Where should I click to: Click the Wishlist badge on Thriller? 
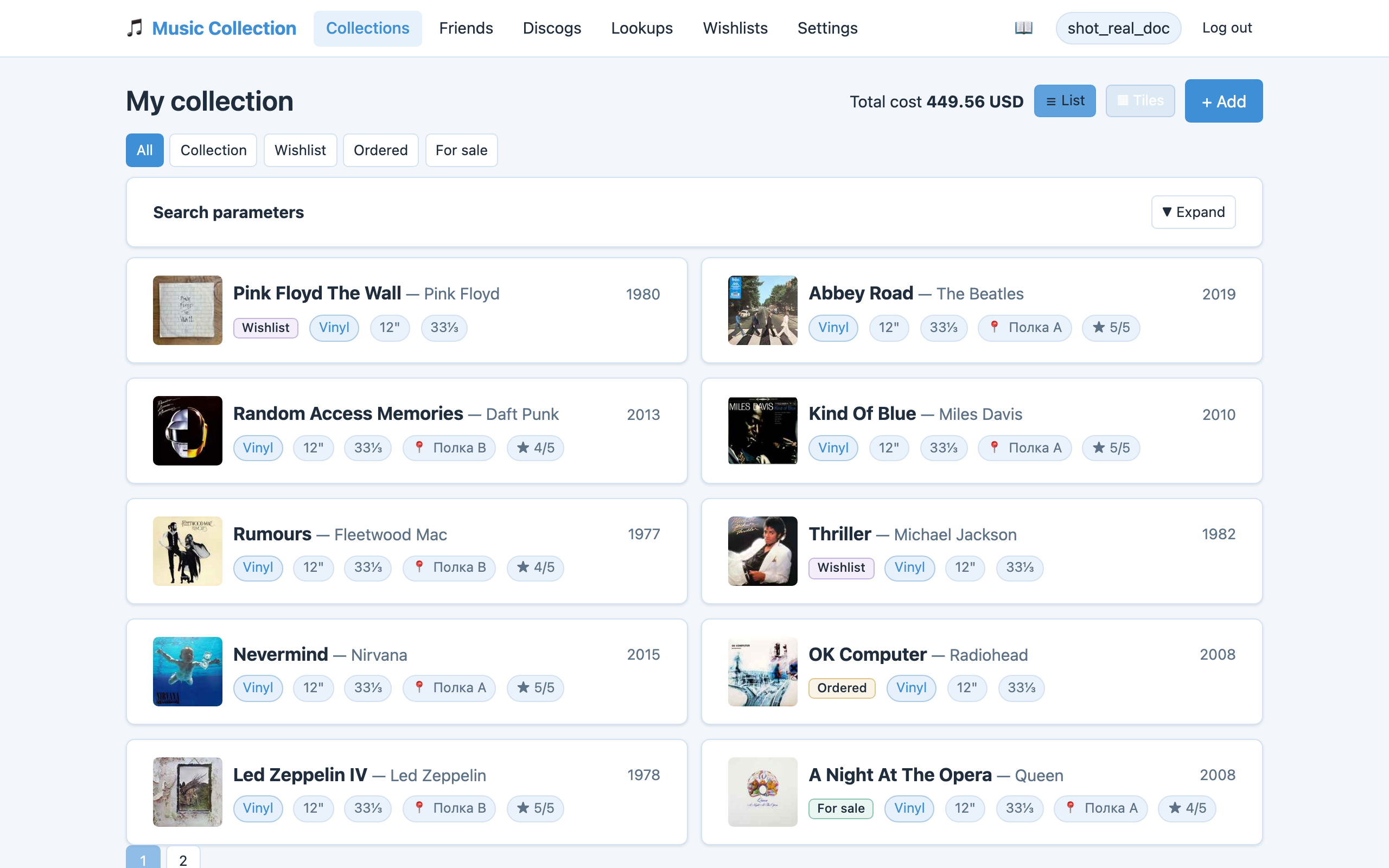coord(842,568)
